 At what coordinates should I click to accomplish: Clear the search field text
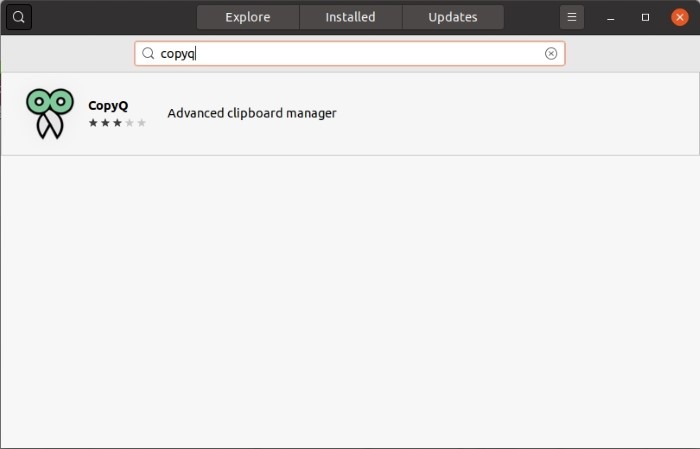(551, 54)
